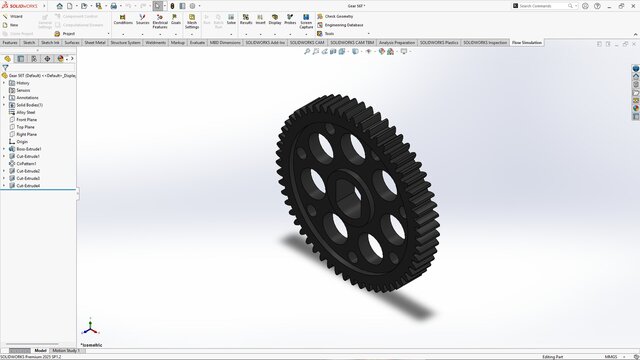
Task: Select the Front Plane in tree
Action: click(x=24, y=120)
